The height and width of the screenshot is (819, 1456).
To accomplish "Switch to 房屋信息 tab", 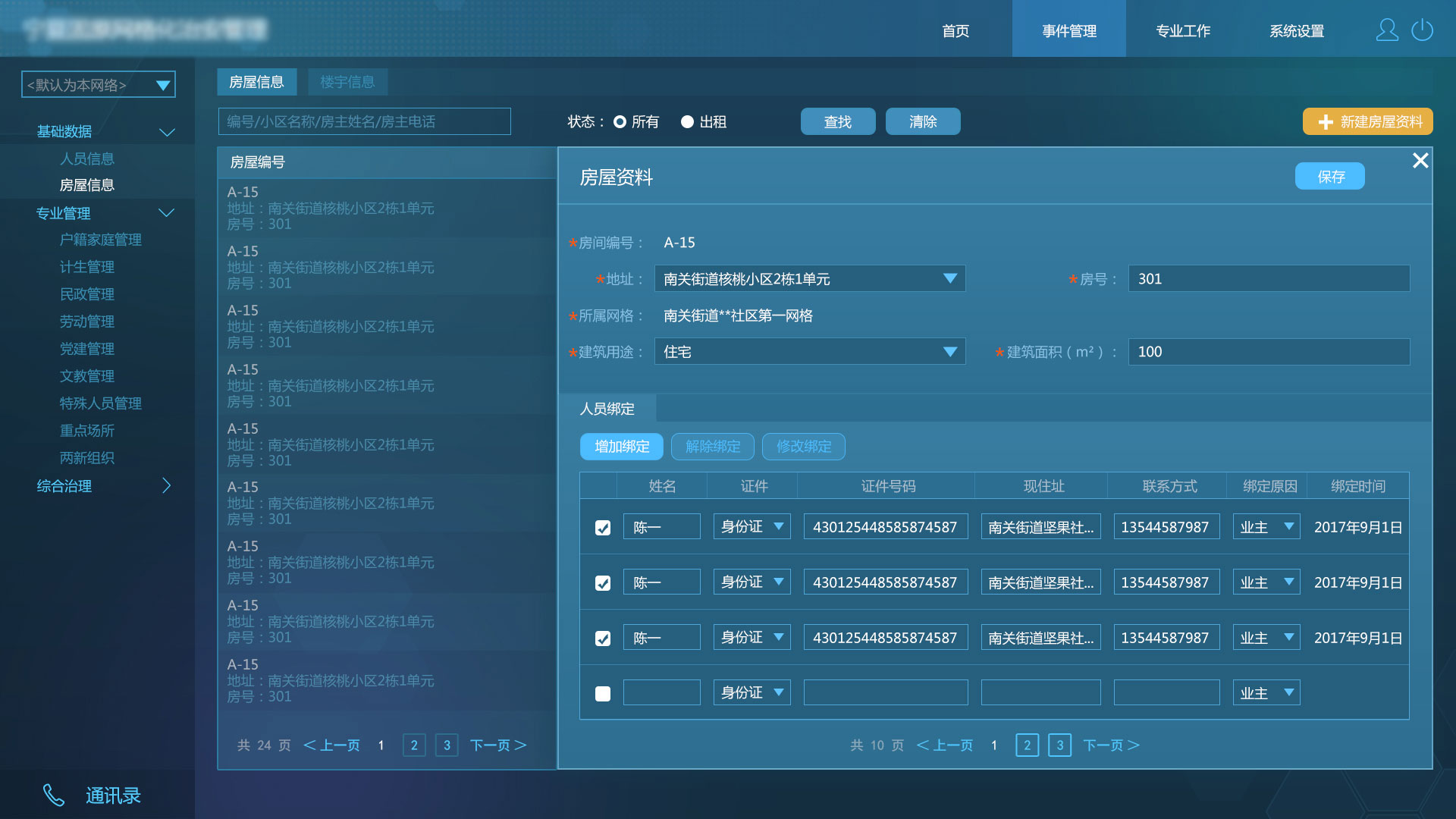I will 256,82.
